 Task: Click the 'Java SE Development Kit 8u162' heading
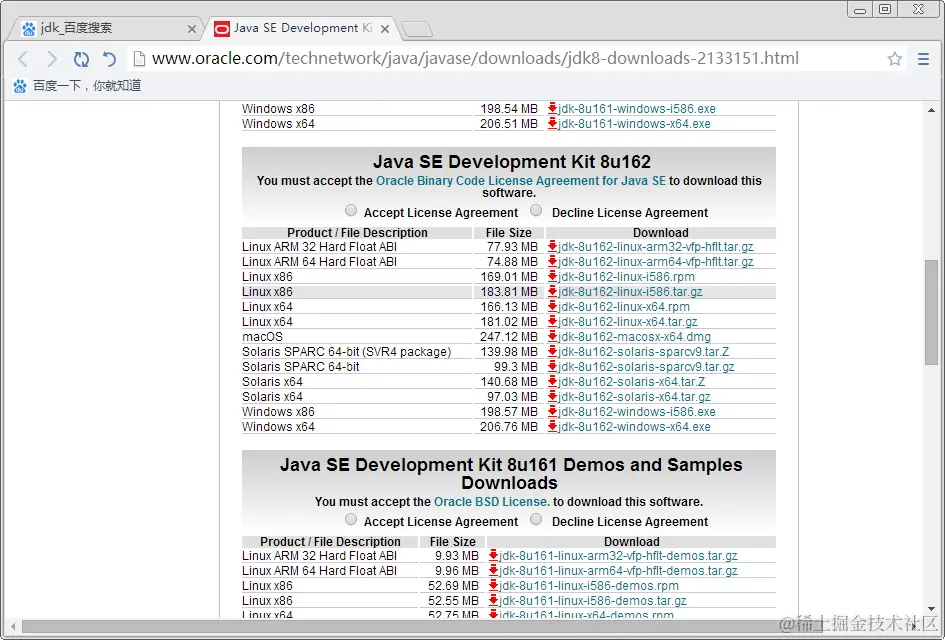pyautogui.click(x=512, y=162)
